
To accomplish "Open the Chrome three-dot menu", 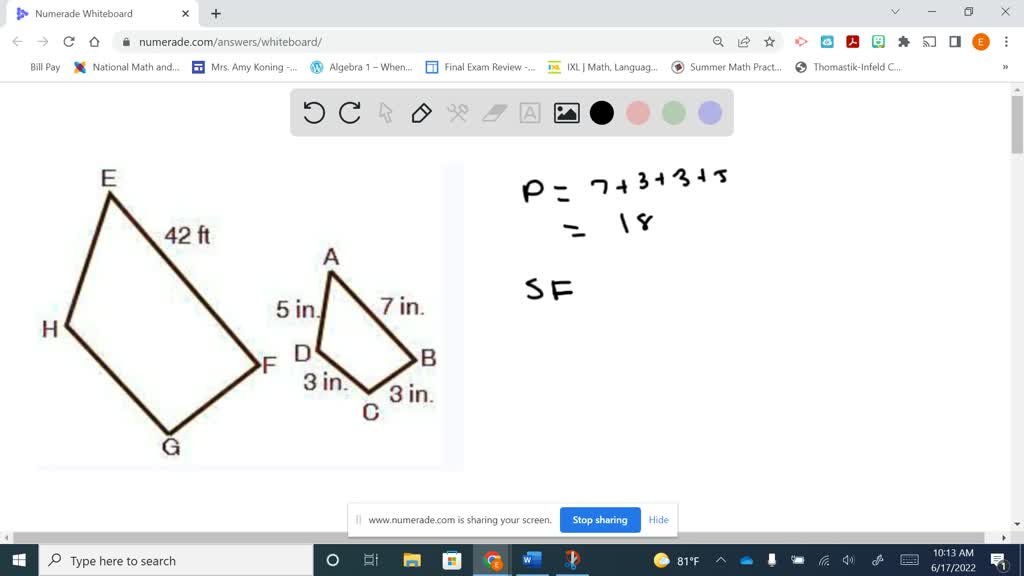I will pos(1004,41).
